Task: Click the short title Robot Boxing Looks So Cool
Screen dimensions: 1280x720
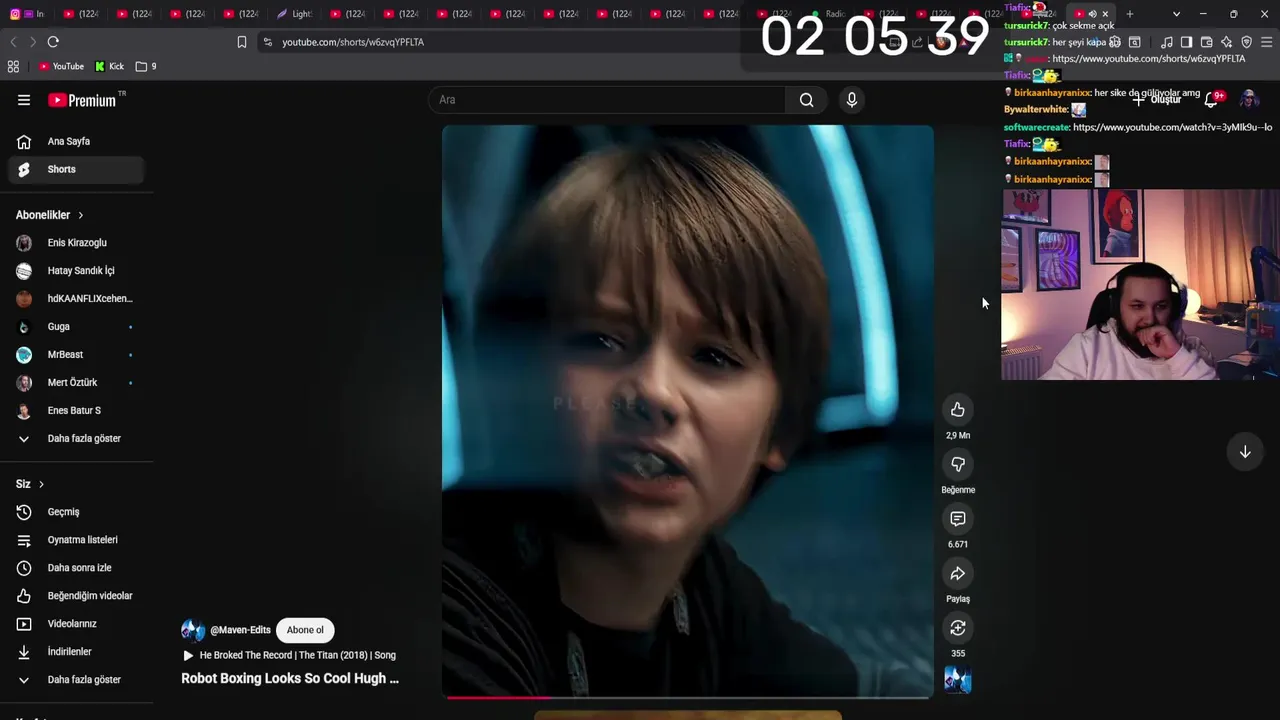Action: [x=290, y=678]
